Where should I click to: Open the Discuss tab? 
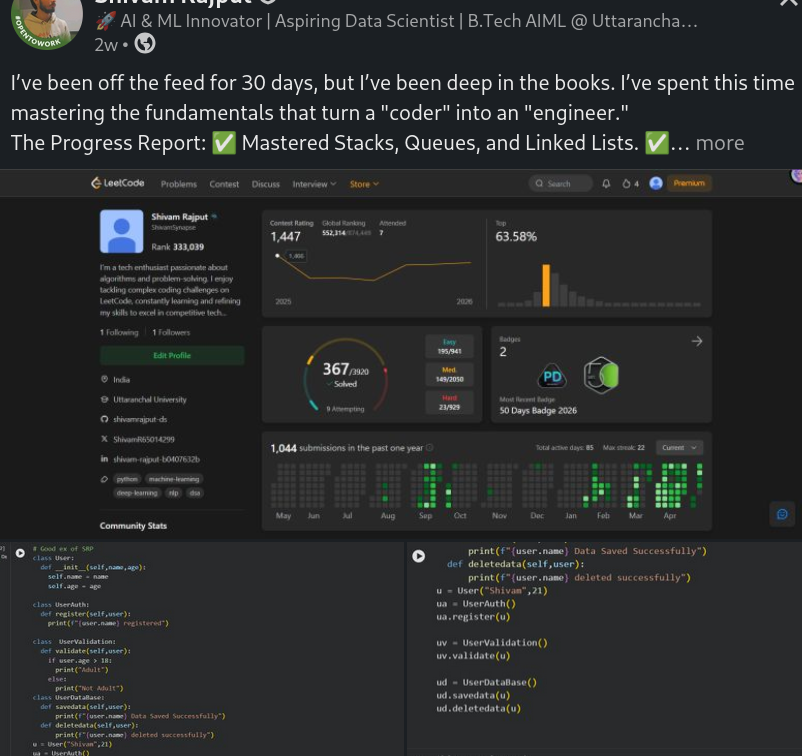tap(265, 184)
